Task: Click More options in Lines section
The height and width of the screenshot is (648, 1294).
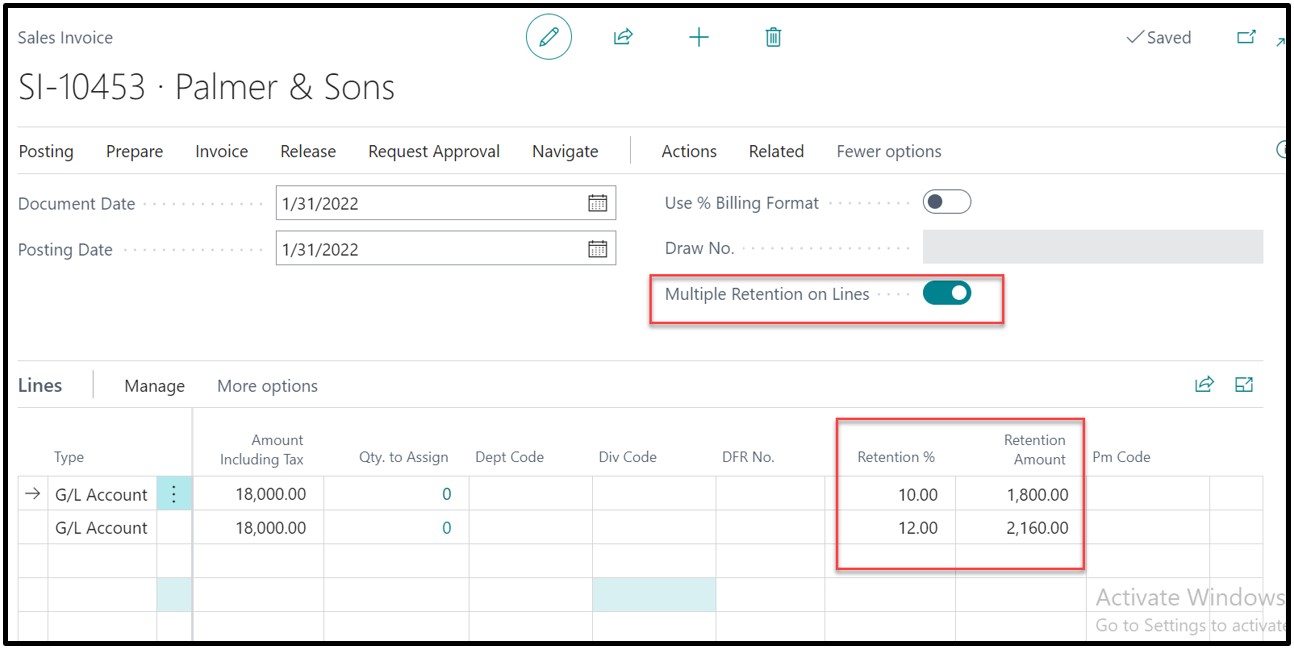Action: 267,386
